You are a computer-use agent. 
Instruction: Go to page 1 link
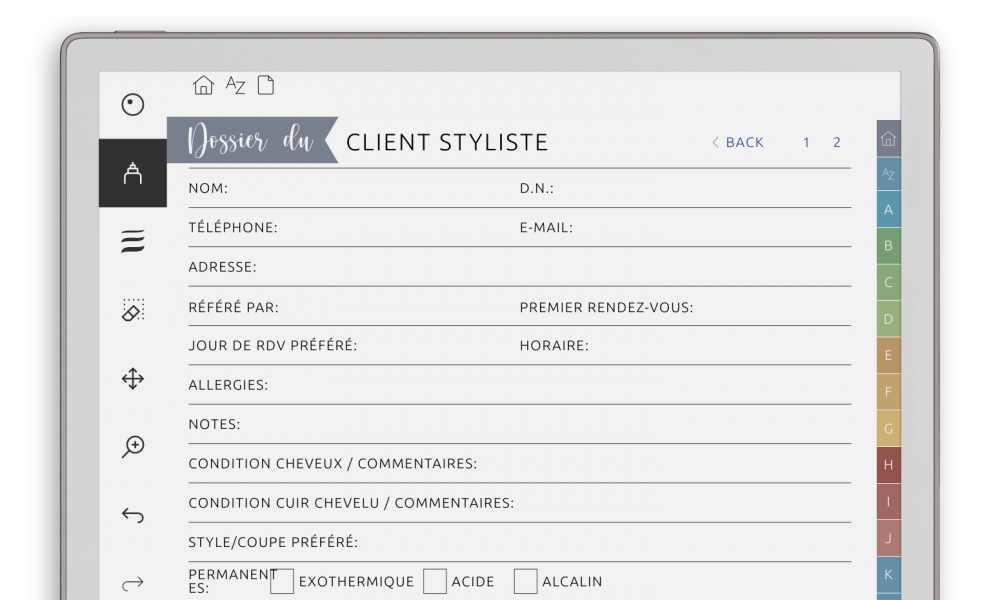tap(806, 142)
